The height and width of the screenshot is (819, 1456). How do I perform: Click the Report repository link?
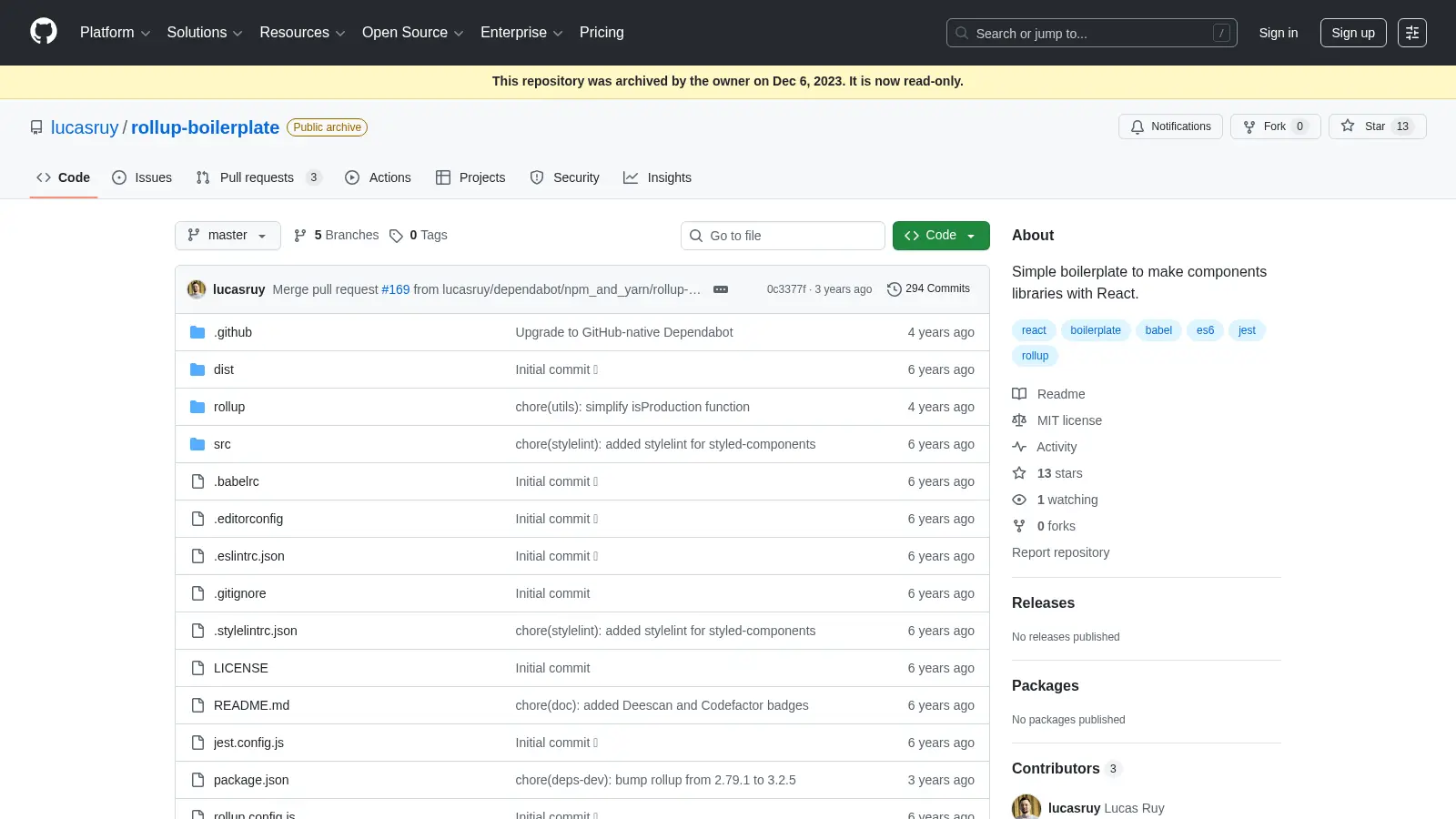[x=1060, y=552]
